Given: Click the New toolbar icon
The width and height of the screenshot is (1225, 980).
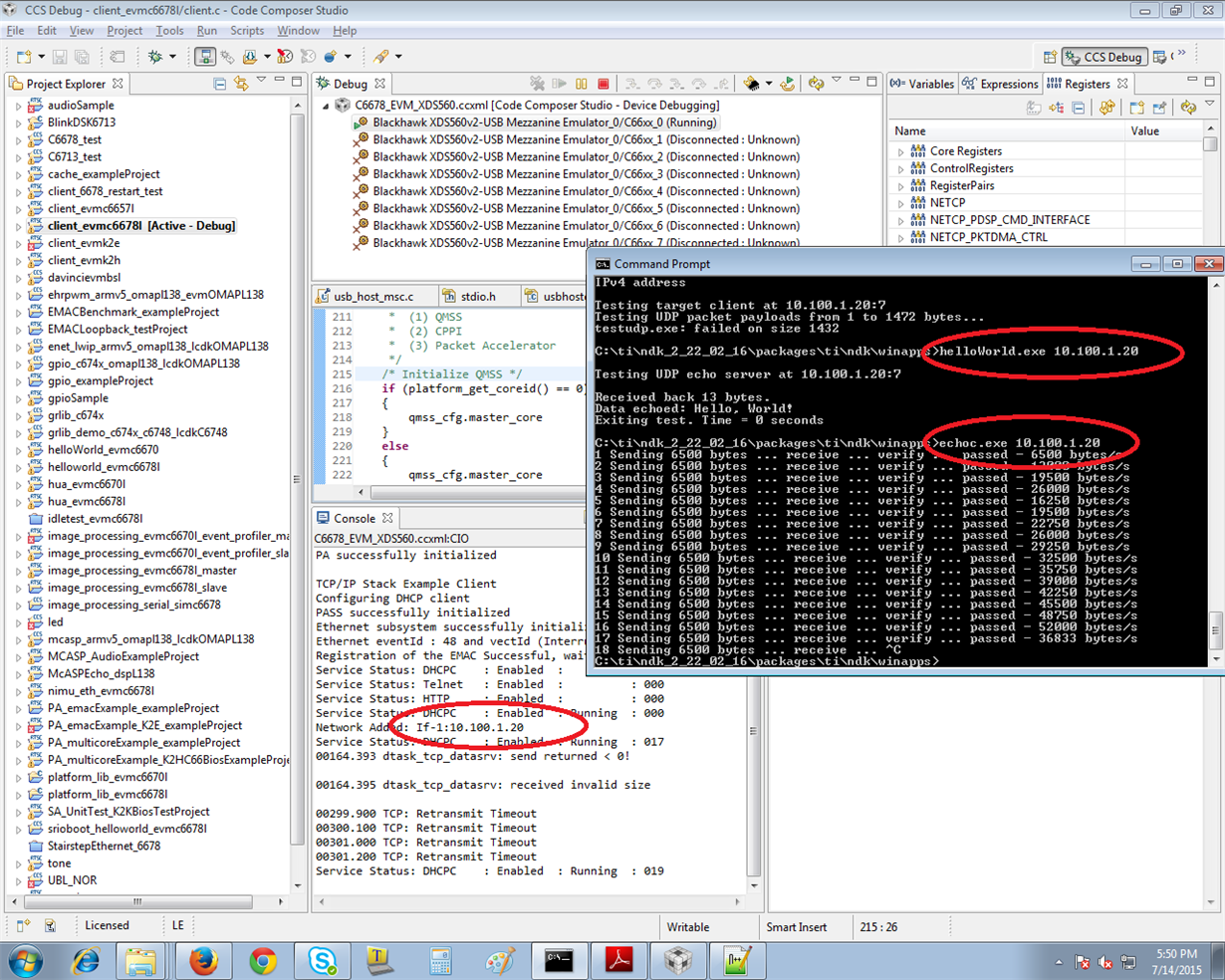Looking at the screenshot, I should pyautogui.click(x=22, y=57).
